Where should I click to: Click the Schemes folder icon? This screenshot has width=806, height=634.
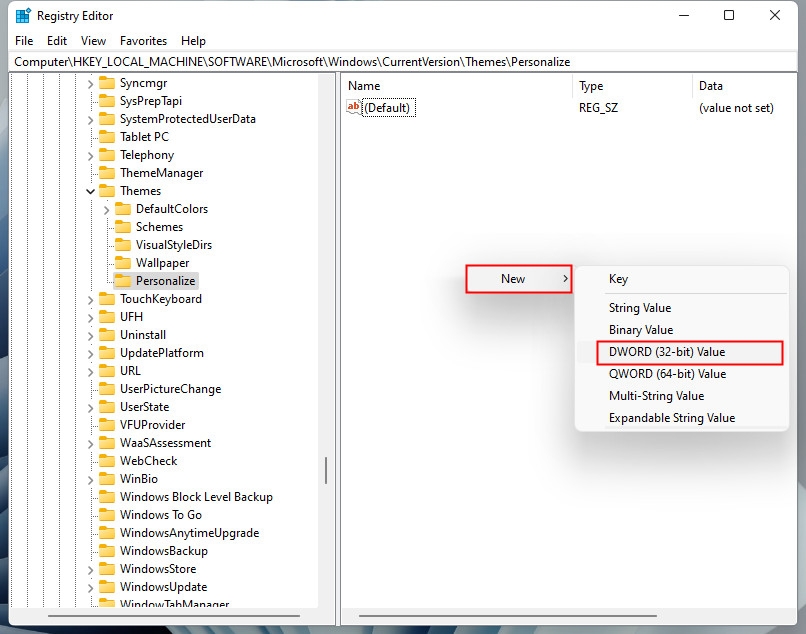click(x=123, y=227)
